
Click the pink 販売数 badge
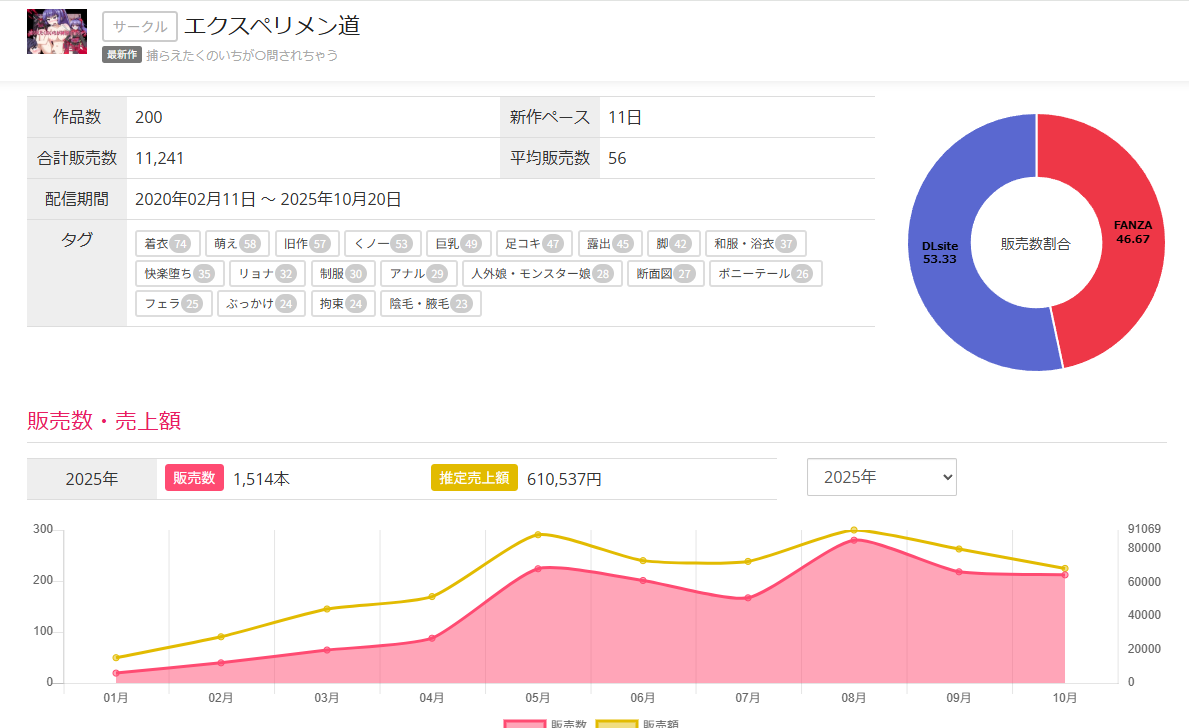(x=194, y=478)
